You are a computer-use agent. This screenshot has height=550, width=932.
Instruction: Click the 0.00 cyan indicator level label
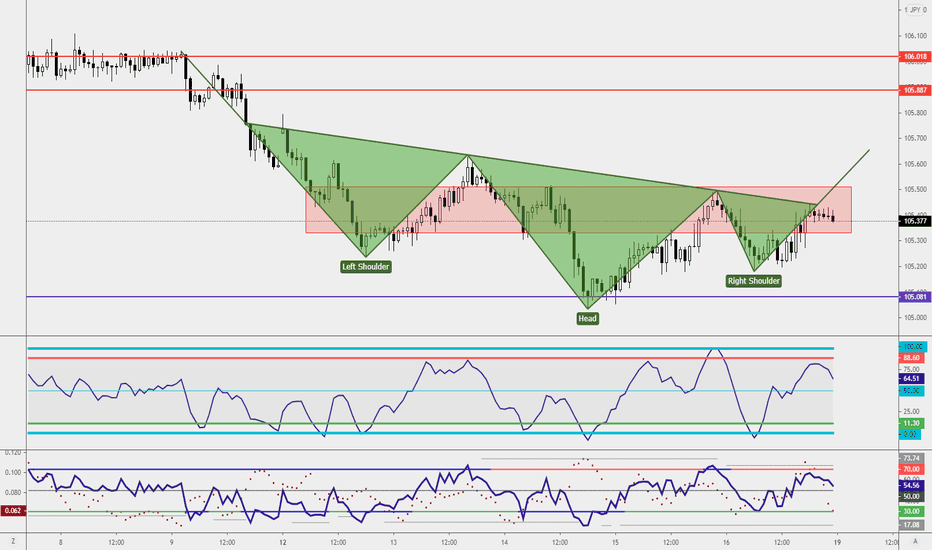[910, 435]
